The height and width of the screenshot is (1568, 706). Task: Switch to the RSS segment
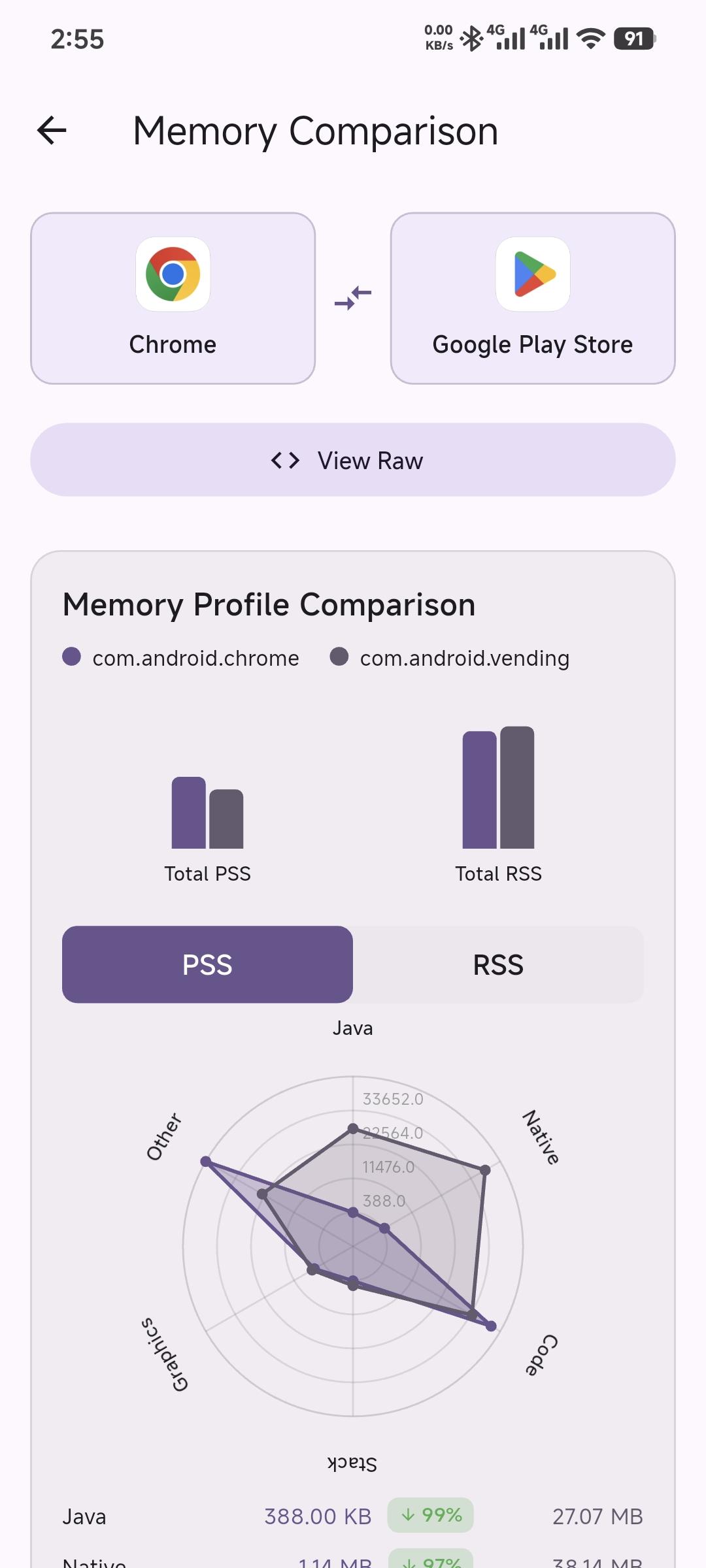tap(498, 964)
